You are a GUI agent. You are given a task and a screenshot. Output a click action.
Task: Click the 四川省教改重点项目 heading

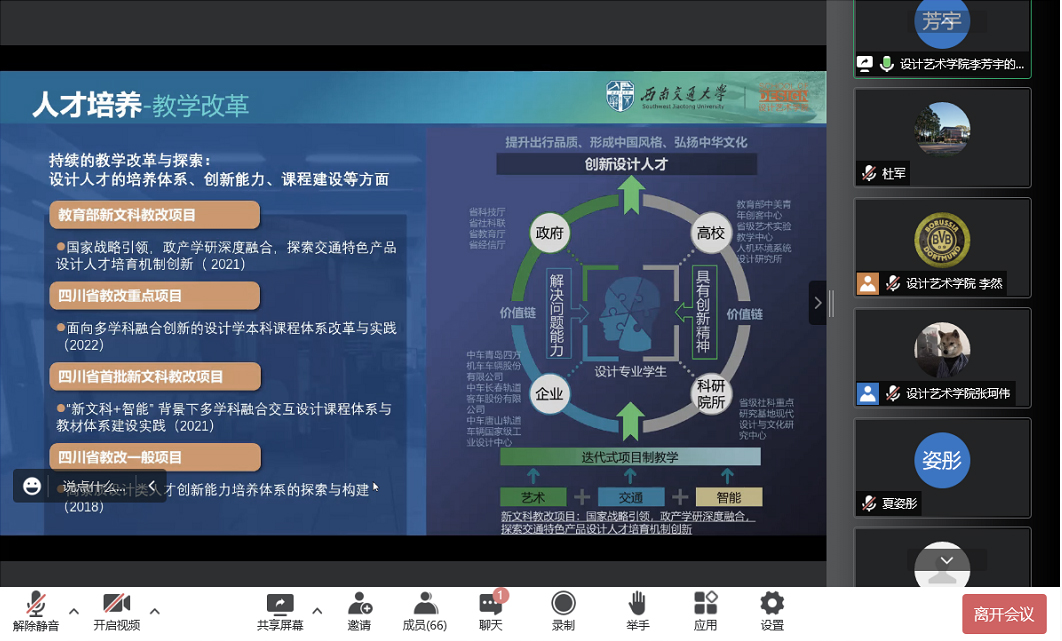coord(154,295)
